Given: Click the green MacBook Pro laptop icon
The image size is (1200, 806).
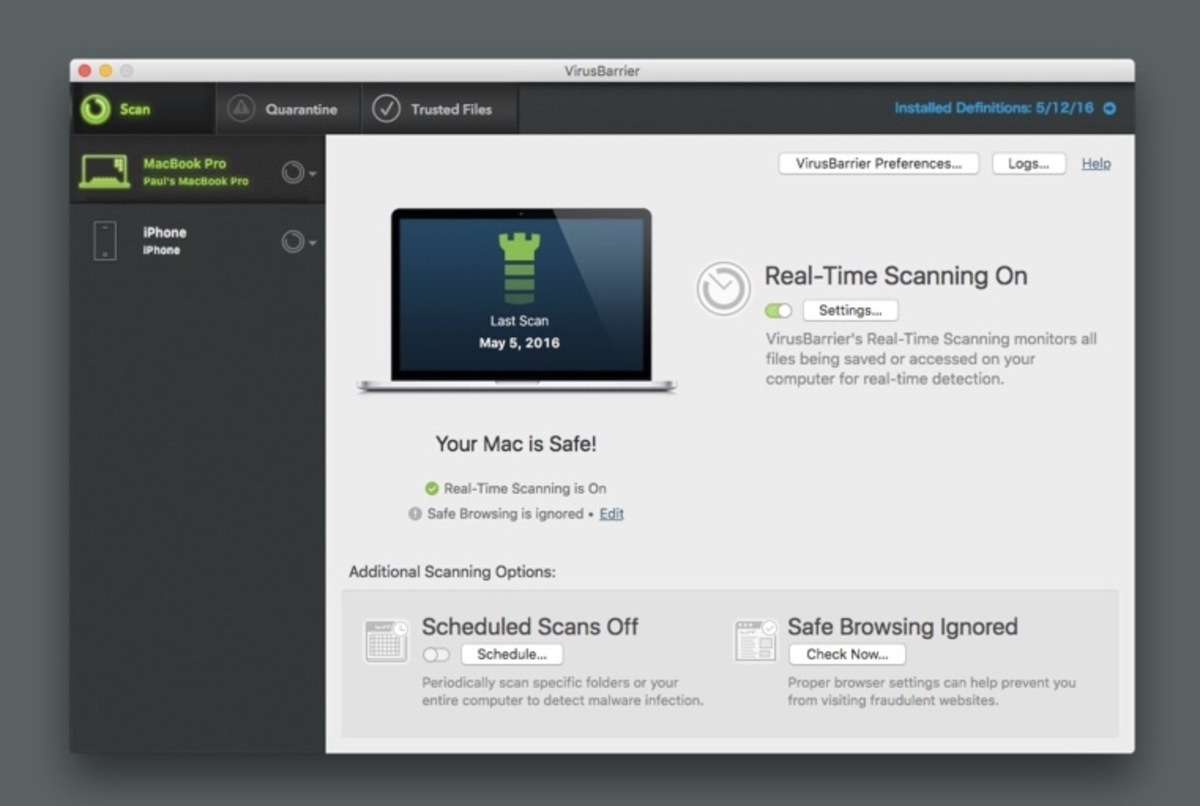Looking at the screenshot, I should tap(105, 171).
